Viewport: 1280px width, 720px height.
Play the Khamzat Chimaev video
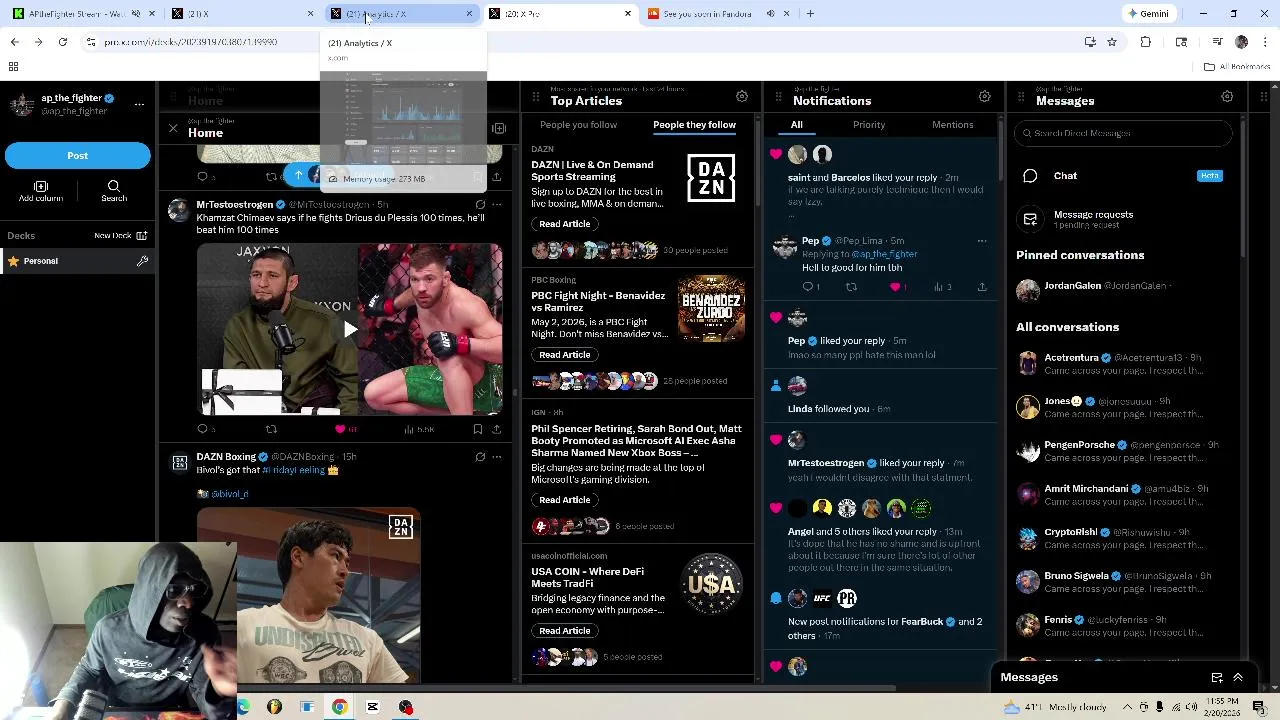(x=349, y=329)
